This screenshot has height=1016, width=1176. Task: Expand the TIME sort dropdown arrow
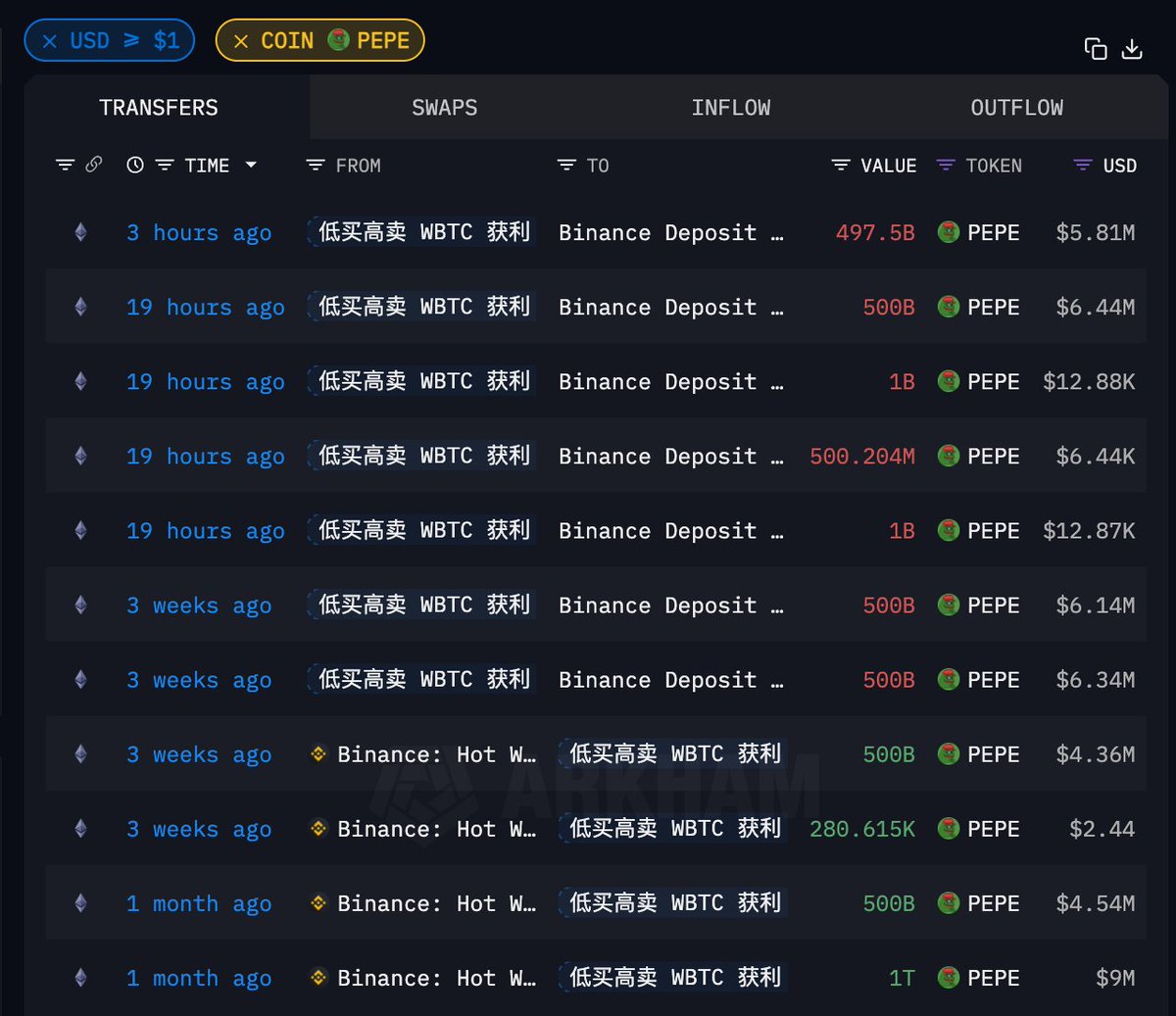click(x=251, y=166)
